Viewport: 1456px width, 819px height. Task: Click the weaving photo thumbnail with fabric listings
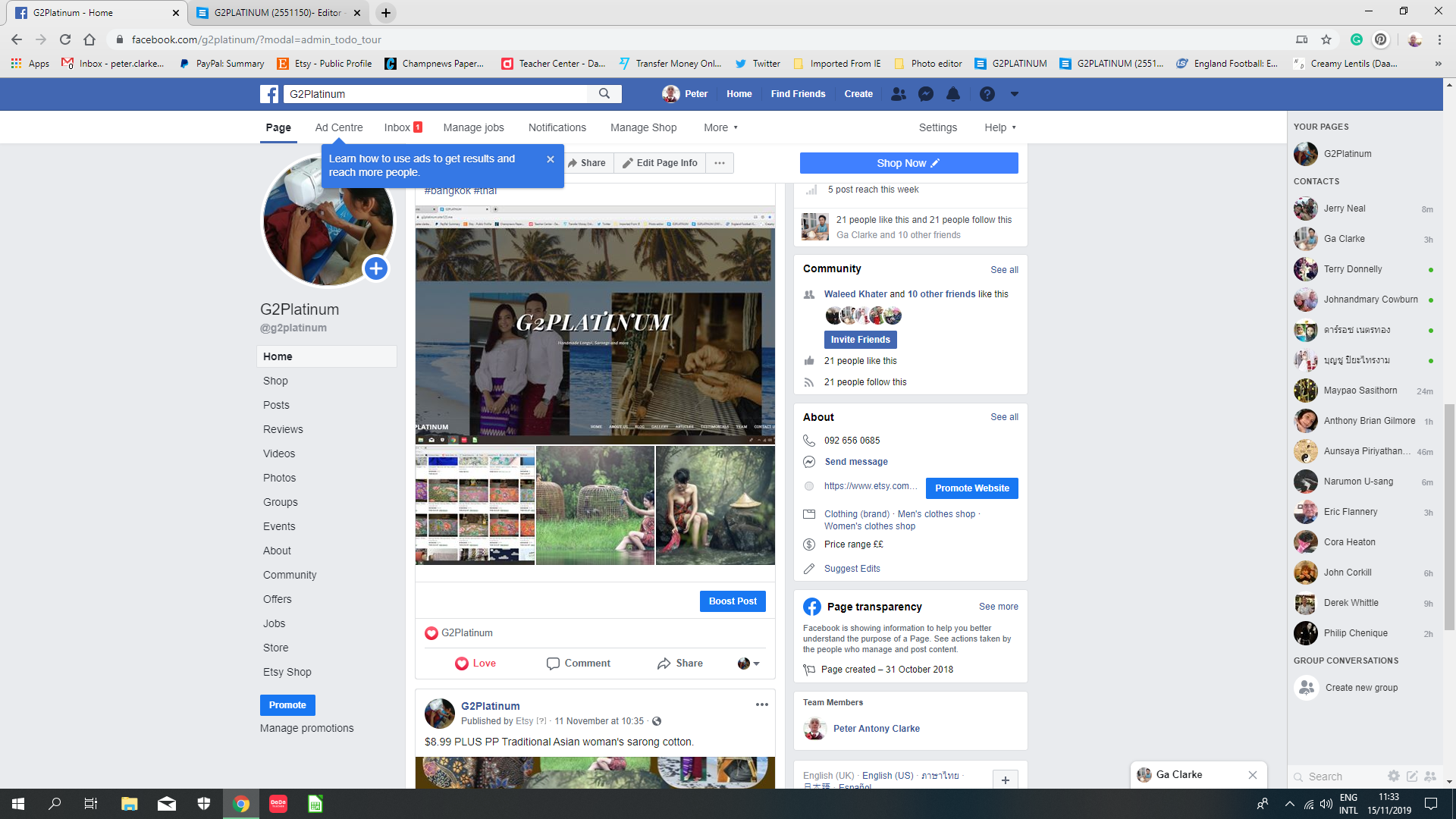(475, 505)
